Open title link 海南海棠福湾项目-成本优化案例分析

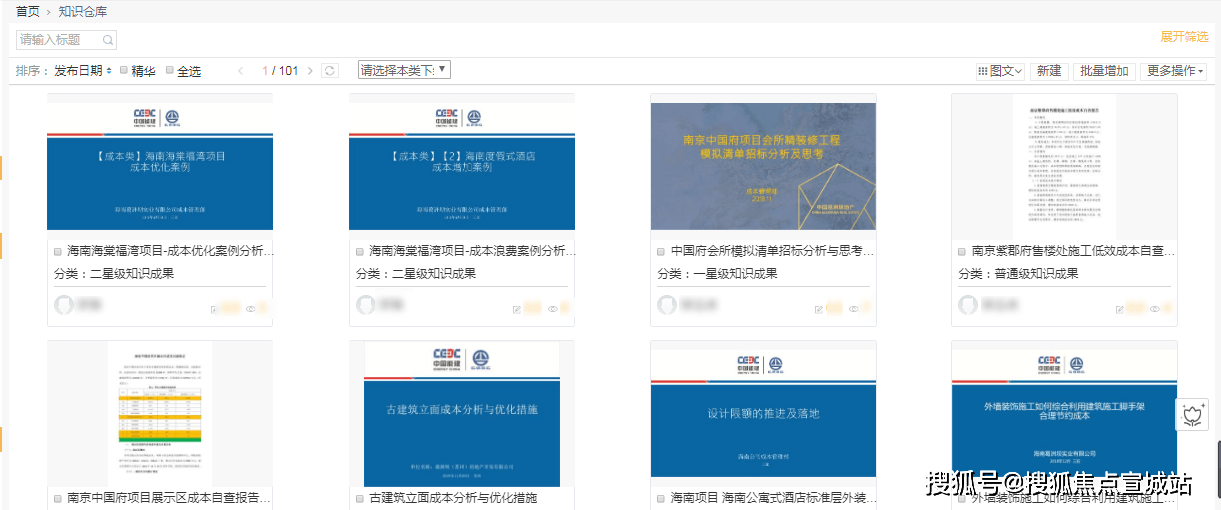170,251
